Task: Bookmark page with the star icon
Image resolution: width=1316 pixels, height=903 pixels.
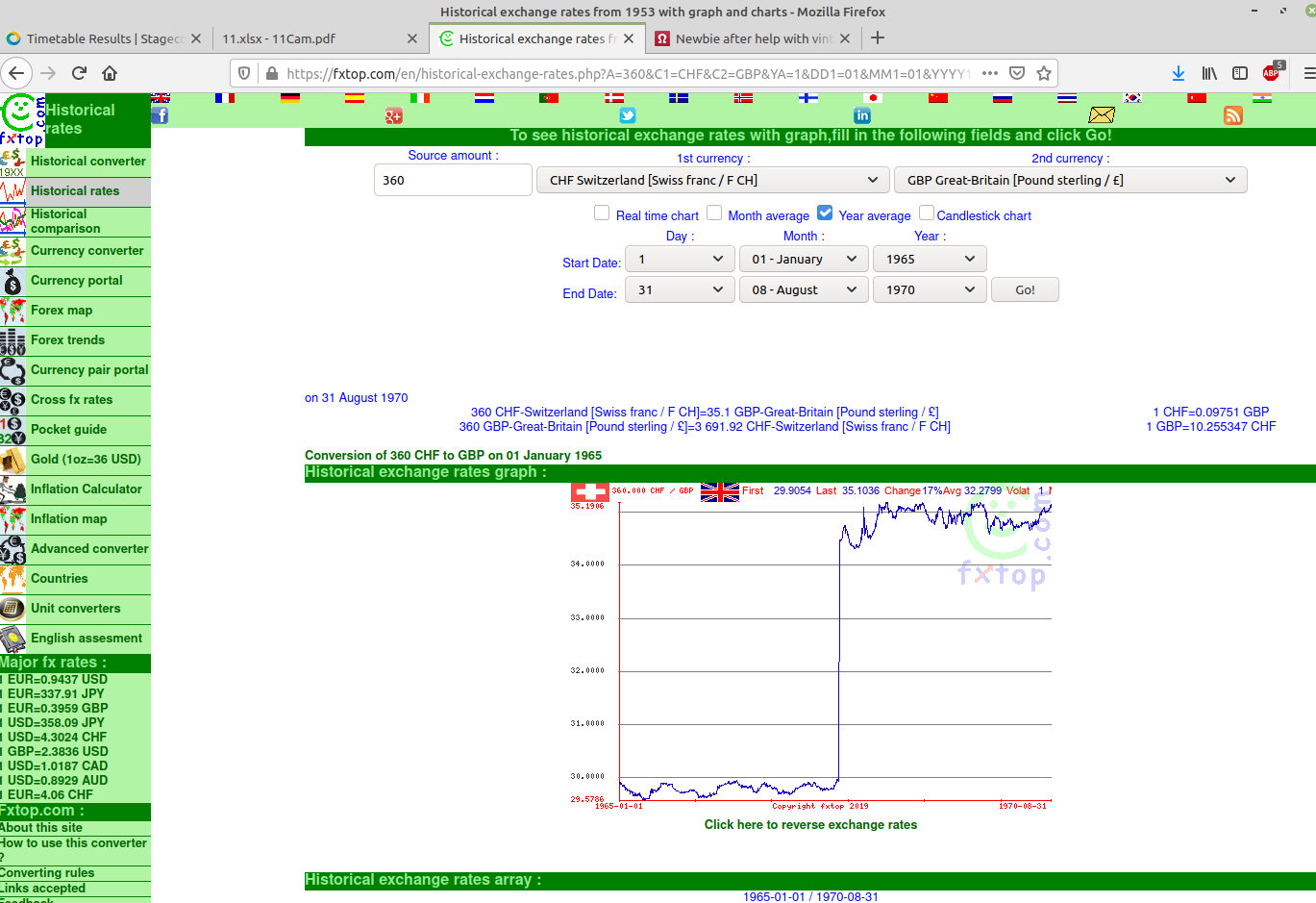Action: tap(1044, 73)
